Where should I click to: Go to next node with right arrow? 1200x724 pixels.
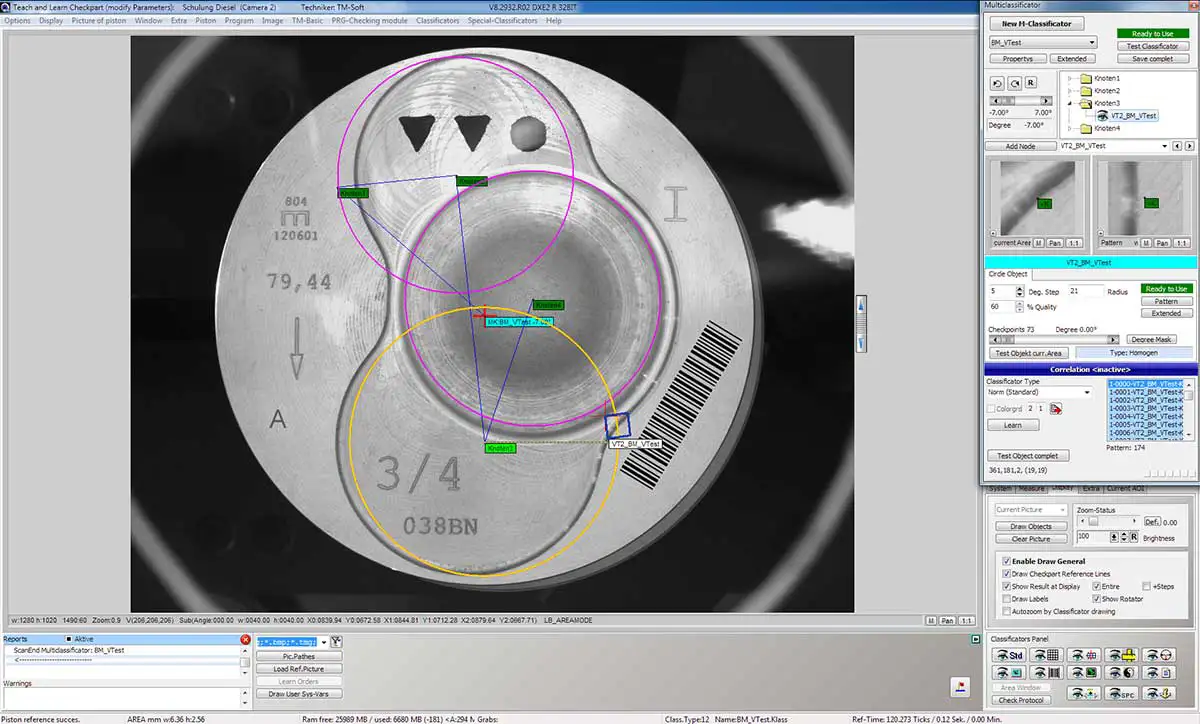(x=1190, y=146)
